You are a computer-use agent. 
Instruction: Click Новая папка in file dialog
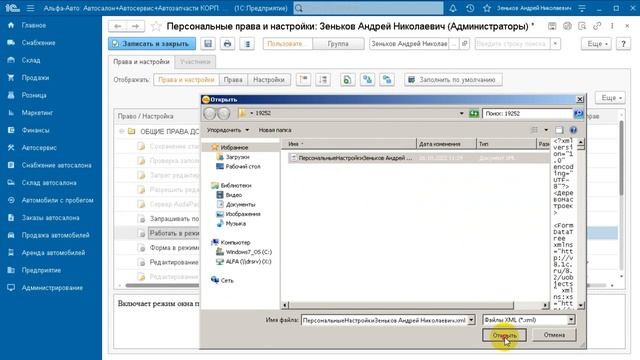[x=275, y=130]
